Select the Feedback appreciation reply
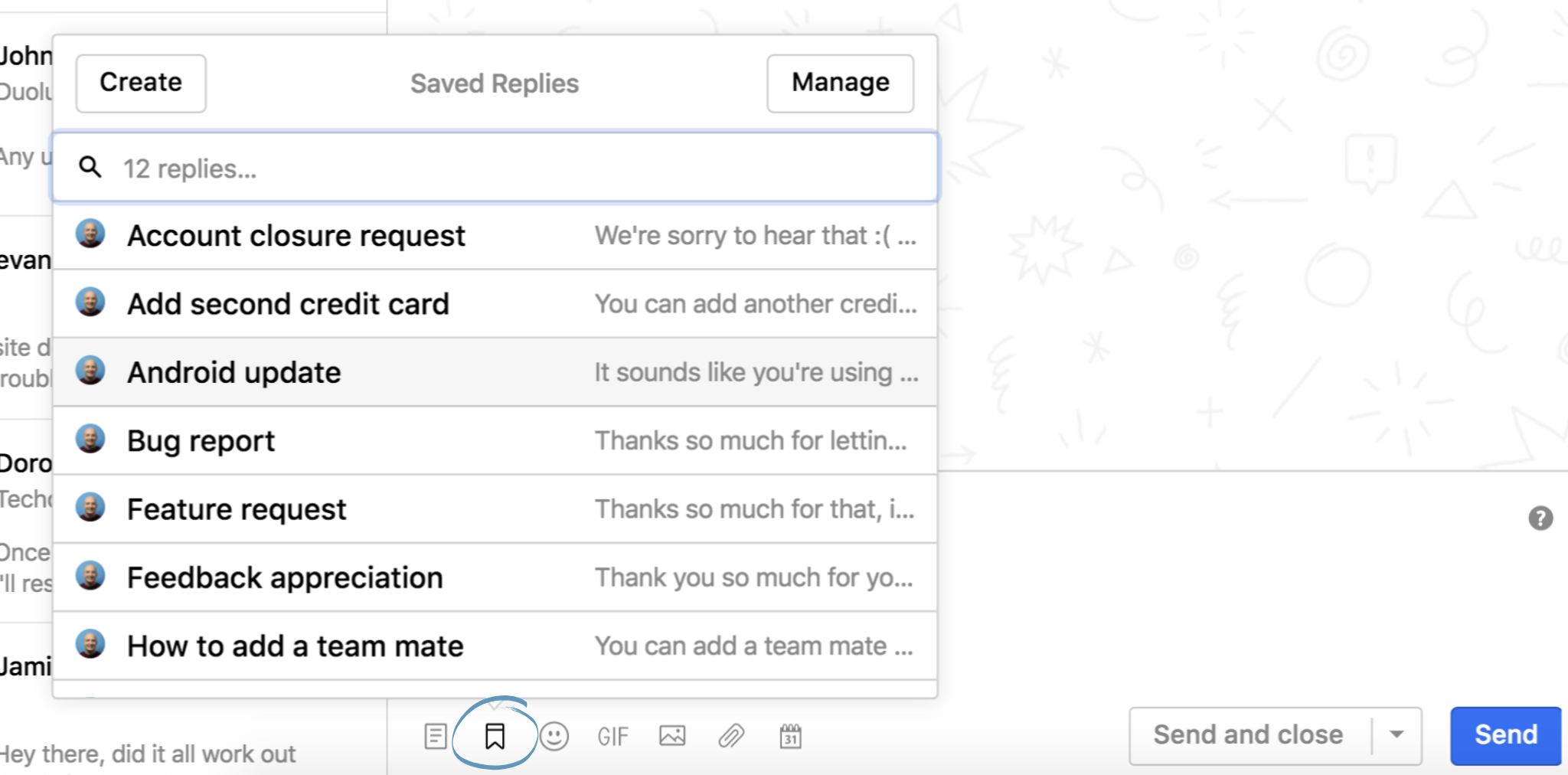Viewport: 1568px width, 775px height. click(495, 577)
